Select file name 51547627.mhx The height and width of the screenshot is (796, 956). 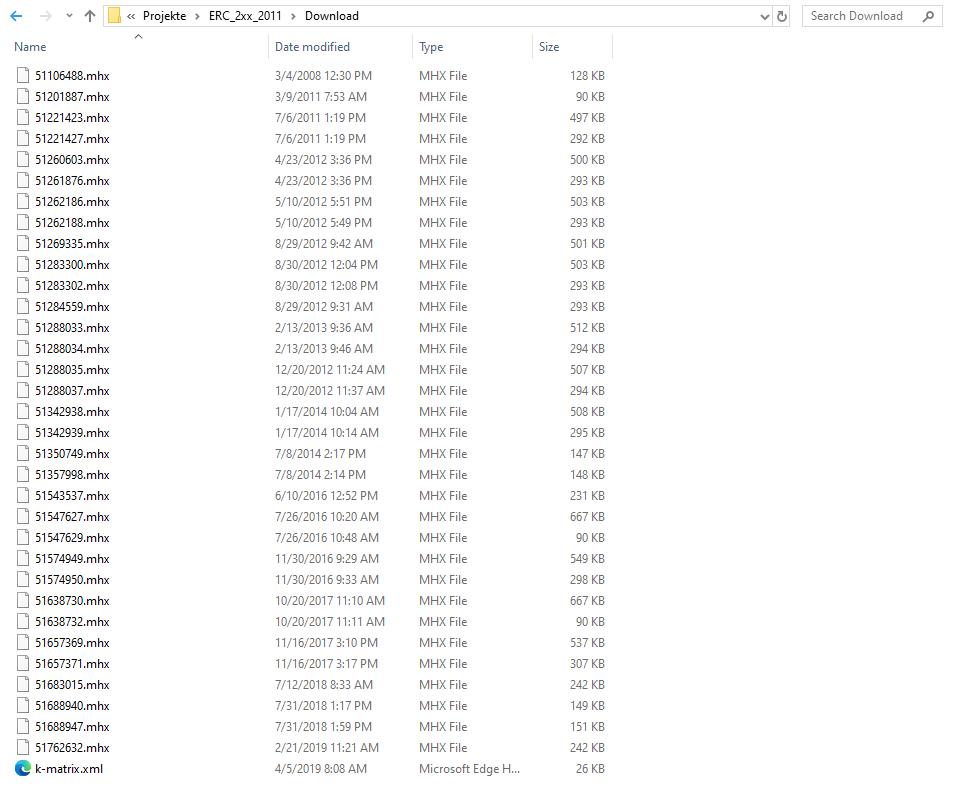[x=72, y=517]
